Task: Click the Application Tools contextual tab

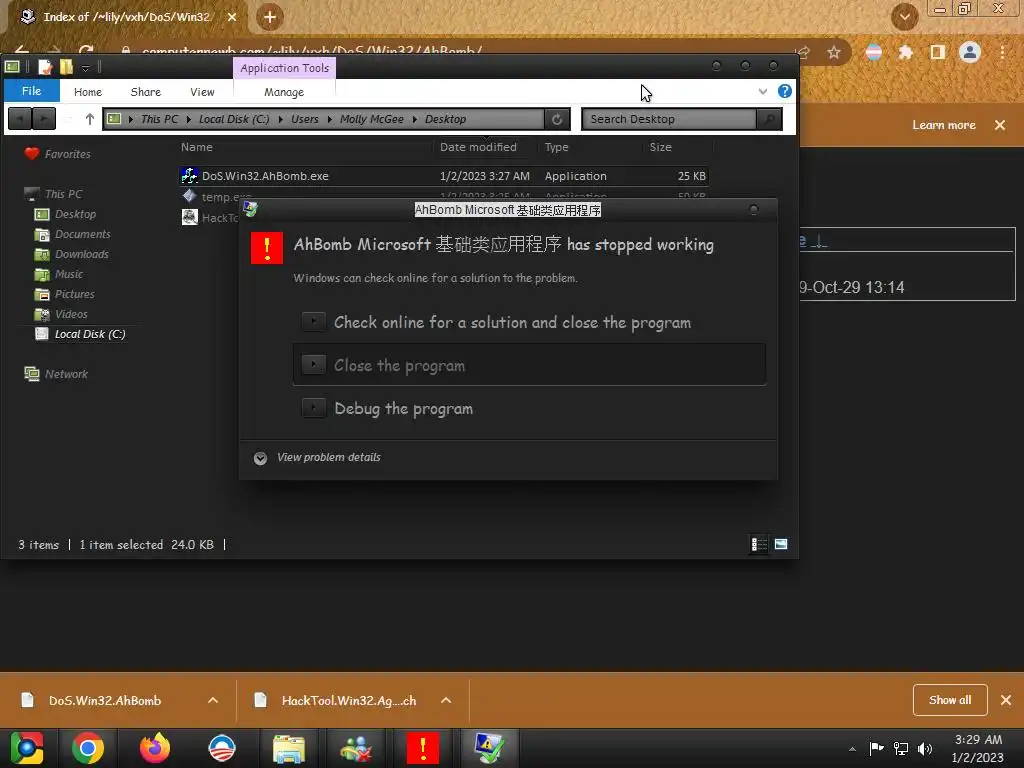Action: point(284,68)
